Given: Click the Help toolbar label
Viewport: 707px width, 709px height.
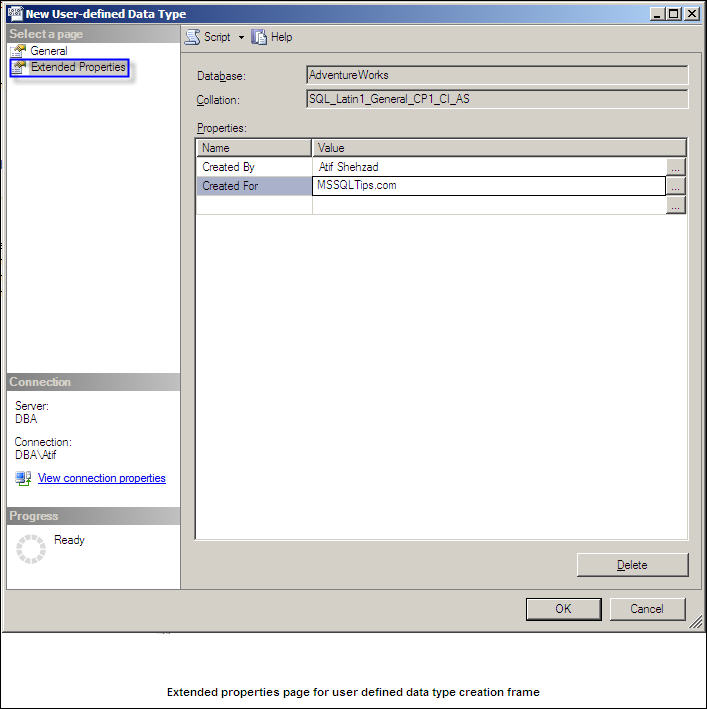Looking at the screenshot, I should 281,37.
